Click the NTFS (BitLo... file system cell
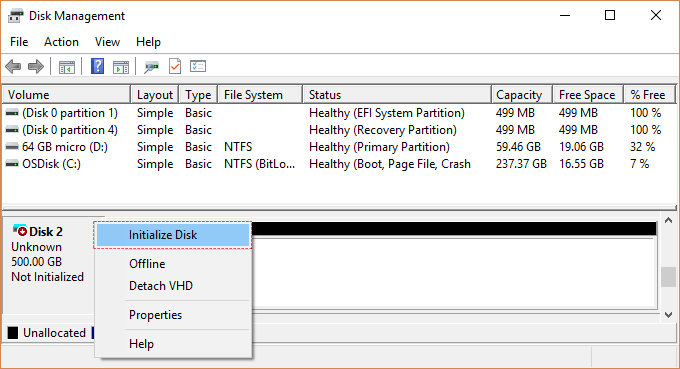680x369 pixels. point(259,164)
